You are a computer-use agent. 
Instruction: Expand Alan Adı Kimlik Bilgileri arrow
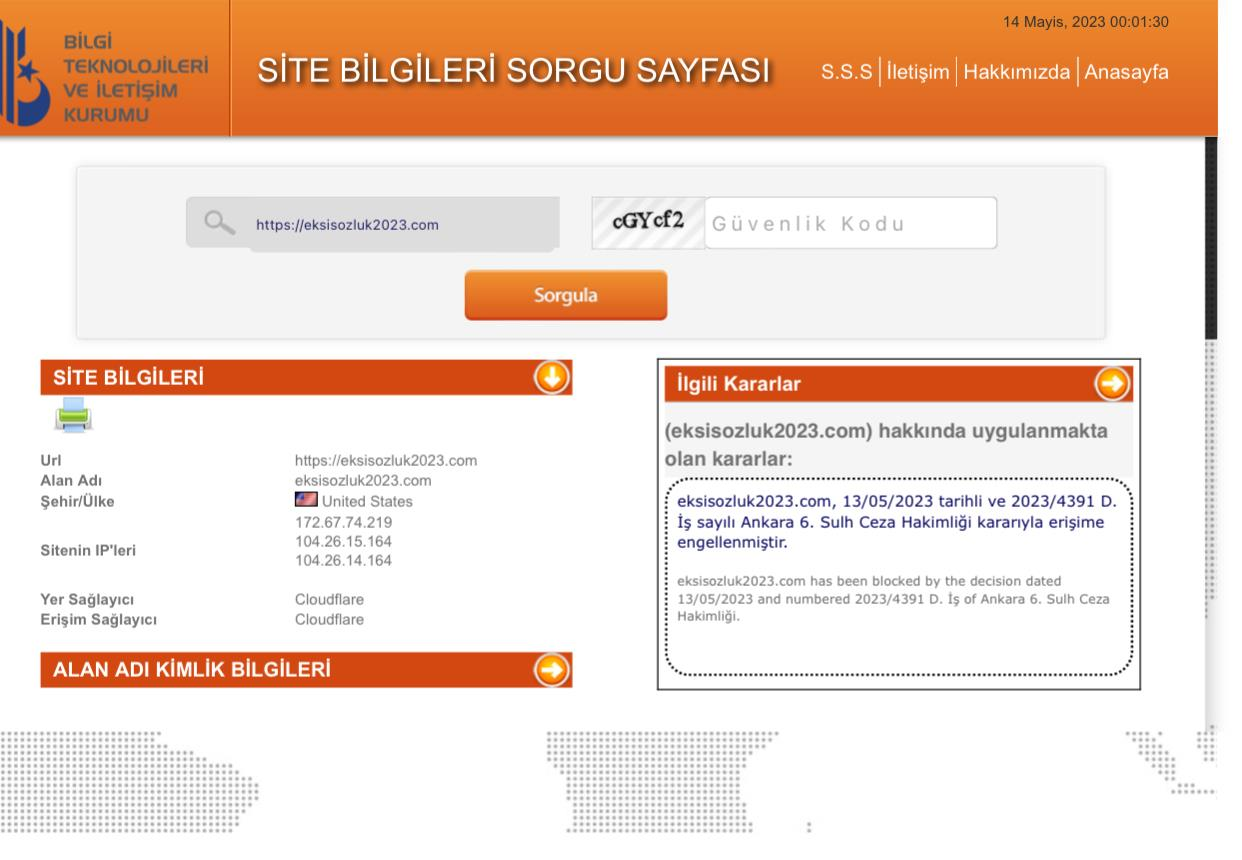coord(552,670)
